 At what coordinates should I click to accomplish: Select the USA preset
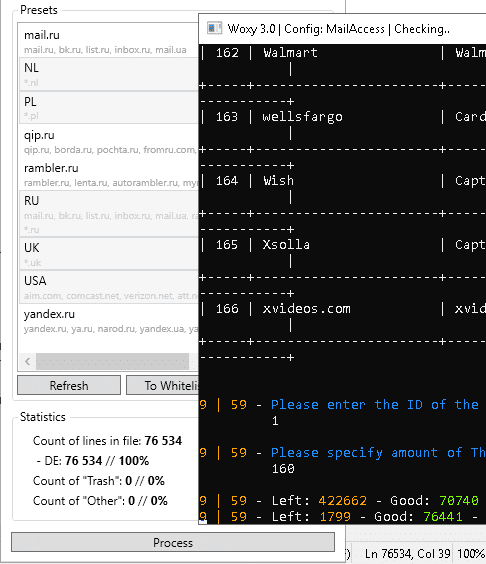click(108, 287)
